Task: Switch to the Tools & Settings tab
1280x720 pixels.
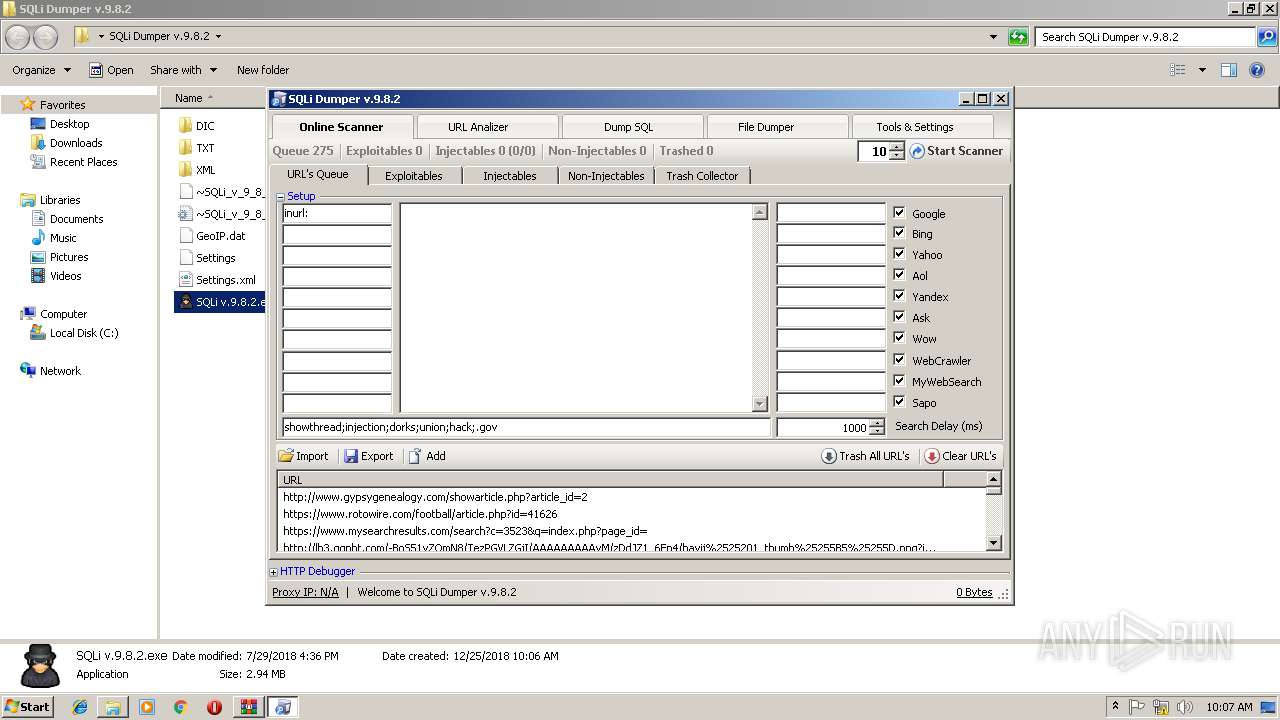Action: tap(922, 127)
